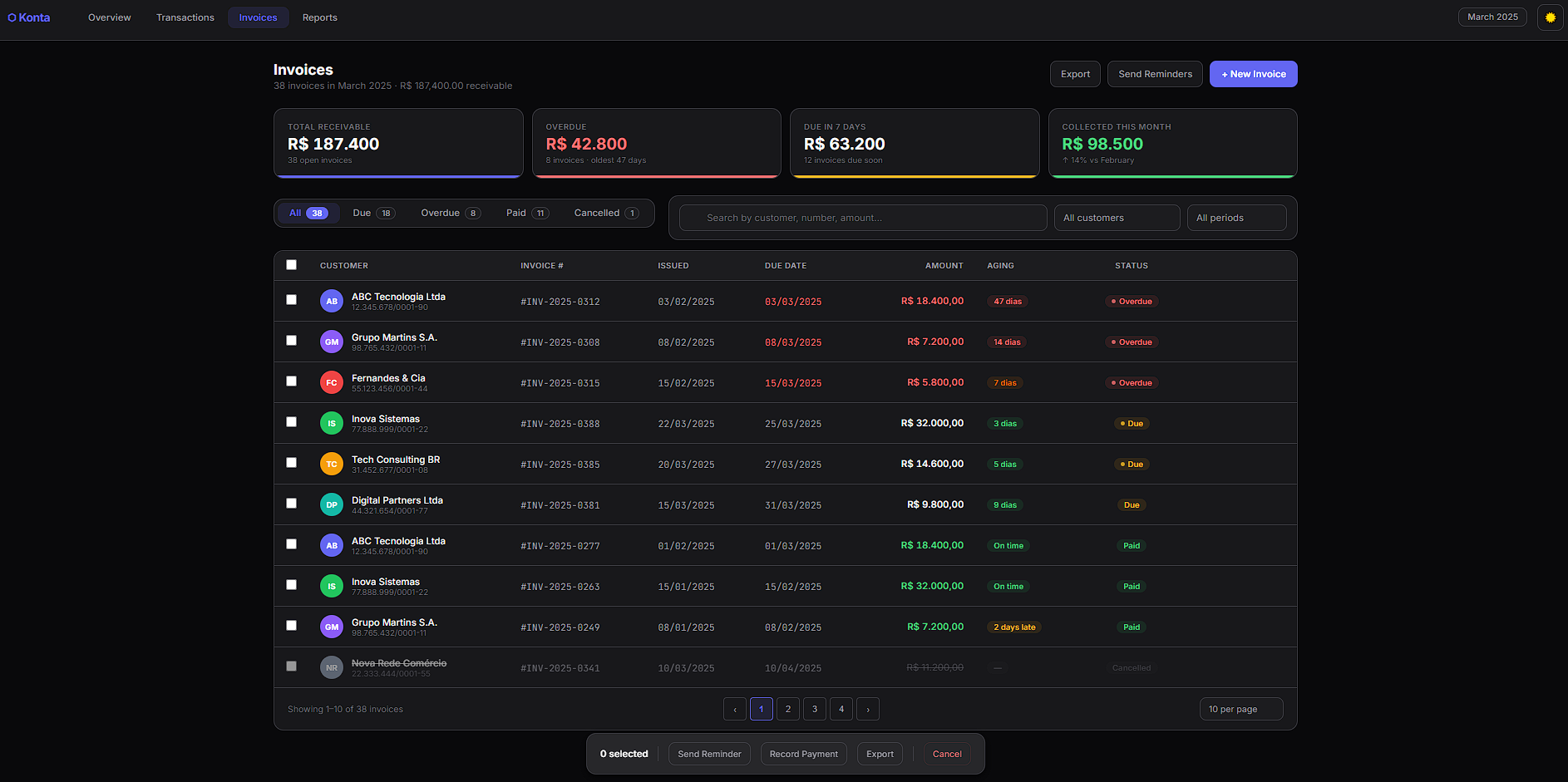The image size is (1568, 782).
Task: Click the Konta logo
Action: click(x=29, y=17)
